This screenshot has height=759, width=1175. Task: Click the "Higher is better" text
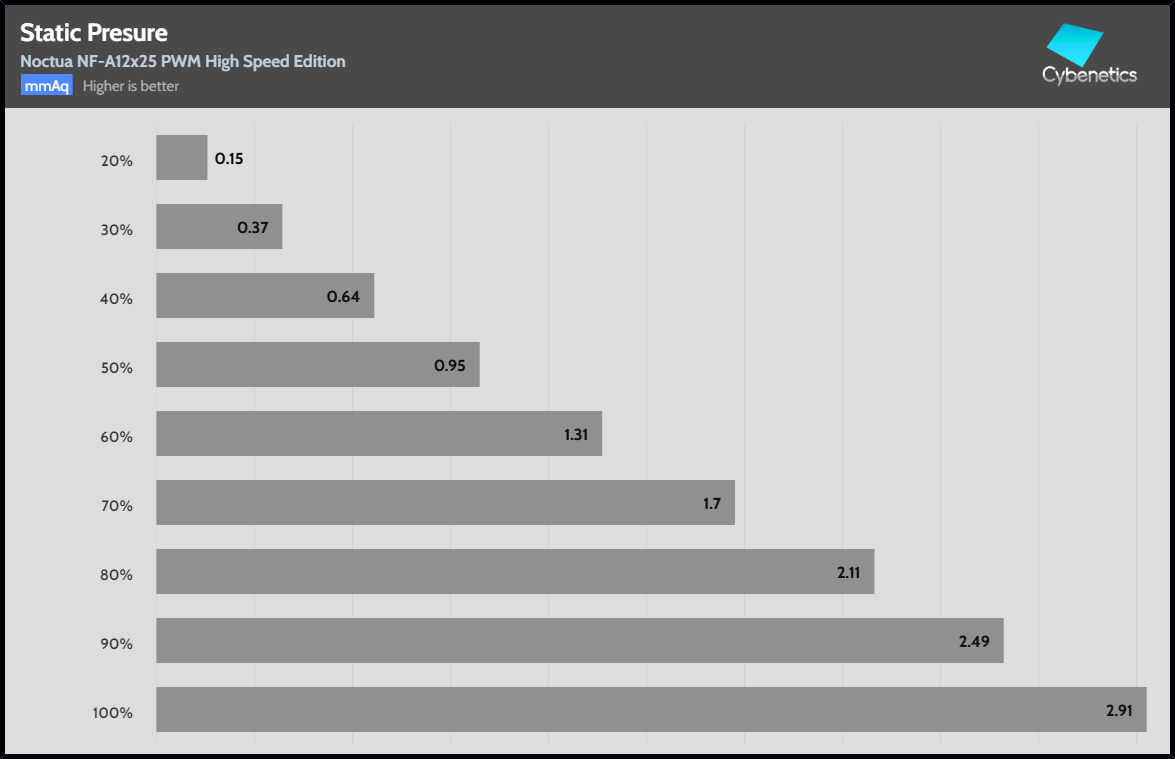pyautogui.click(x=131, y=86)
